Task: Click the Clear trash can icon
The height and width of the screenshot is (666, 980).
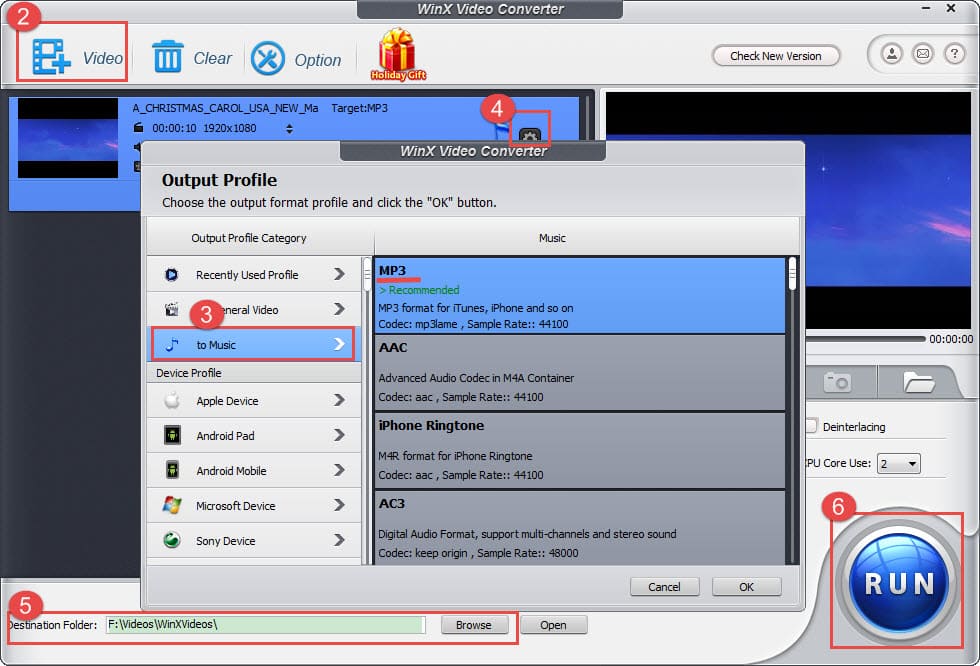Action: (x=168, y=56)
